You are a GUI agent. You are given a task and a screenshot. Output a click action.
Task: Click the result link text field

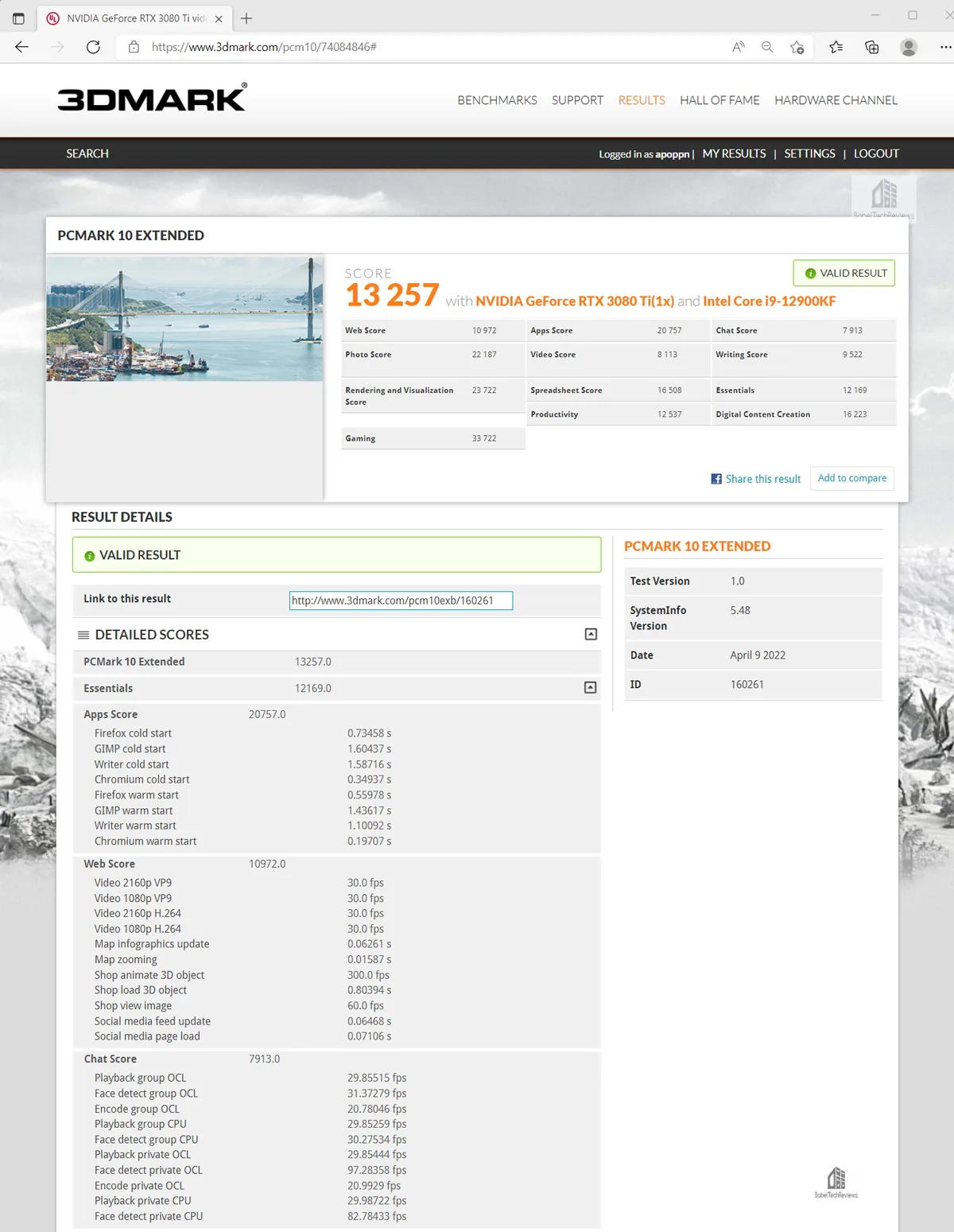[x=401, y=600]
